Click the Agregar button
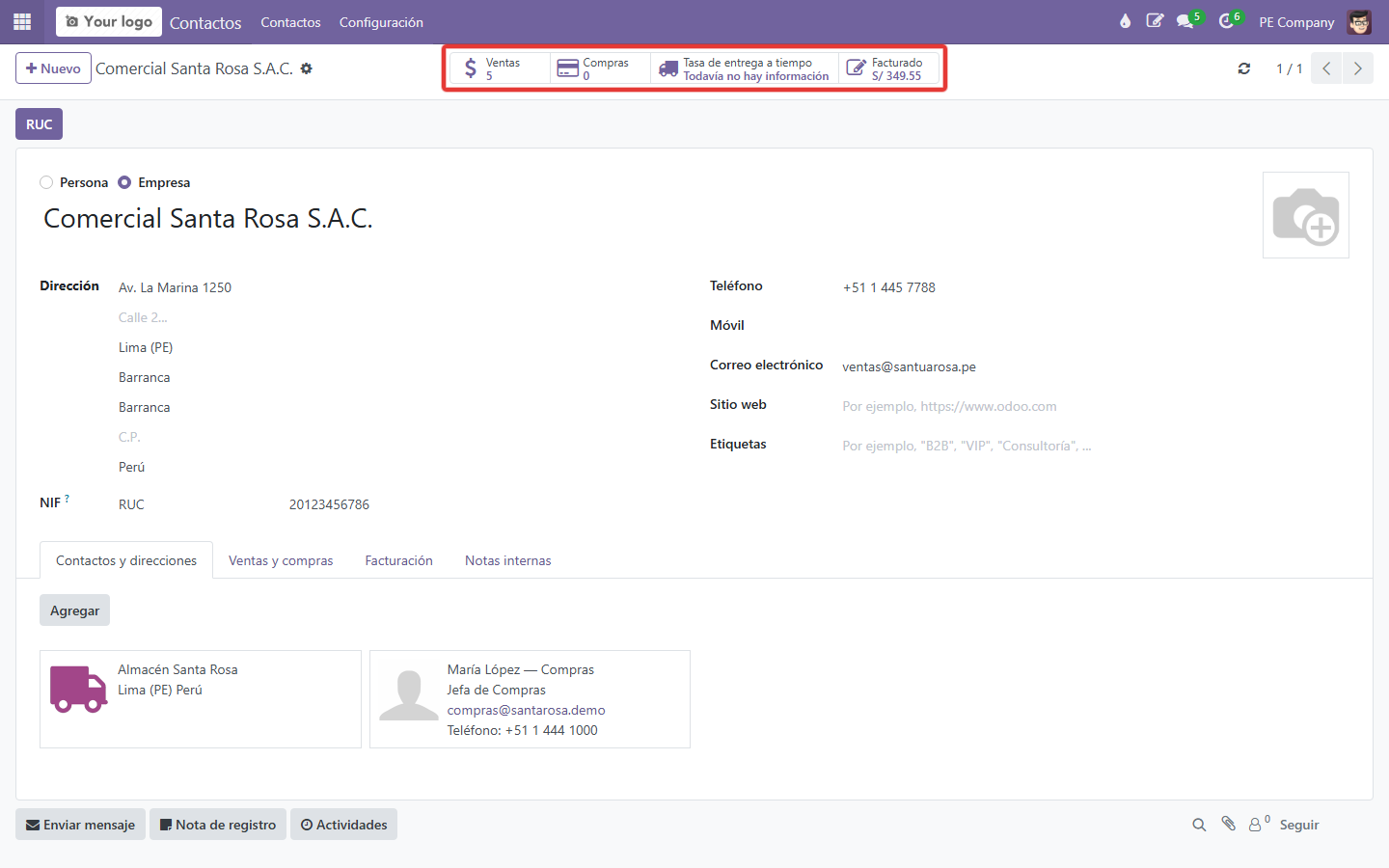This screenshot has width=1389, height=868. point(74,610)
